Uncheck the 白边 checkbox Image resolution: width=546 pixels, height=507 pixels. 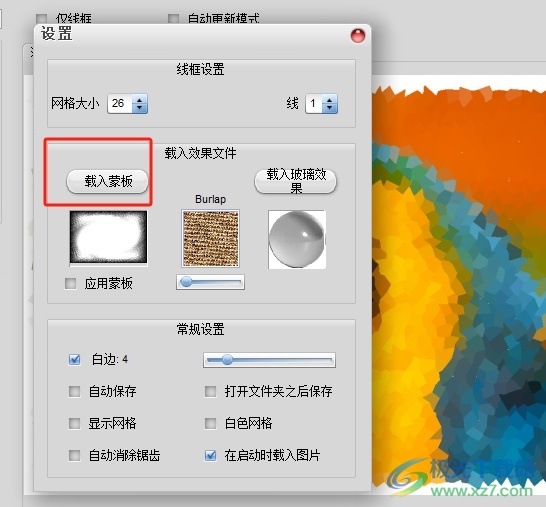point(75,359)
